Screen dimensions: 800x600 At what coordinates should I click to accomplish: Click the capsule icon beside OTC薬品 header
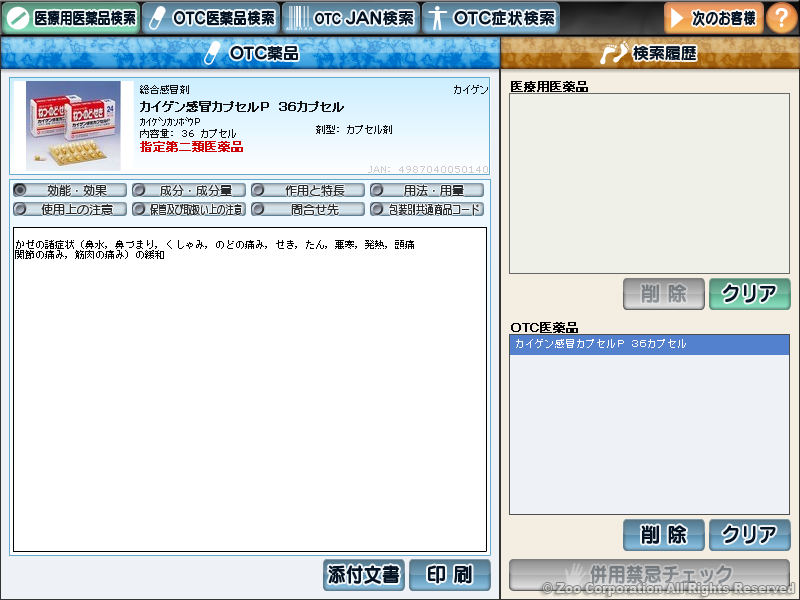(x=212, y=53)
